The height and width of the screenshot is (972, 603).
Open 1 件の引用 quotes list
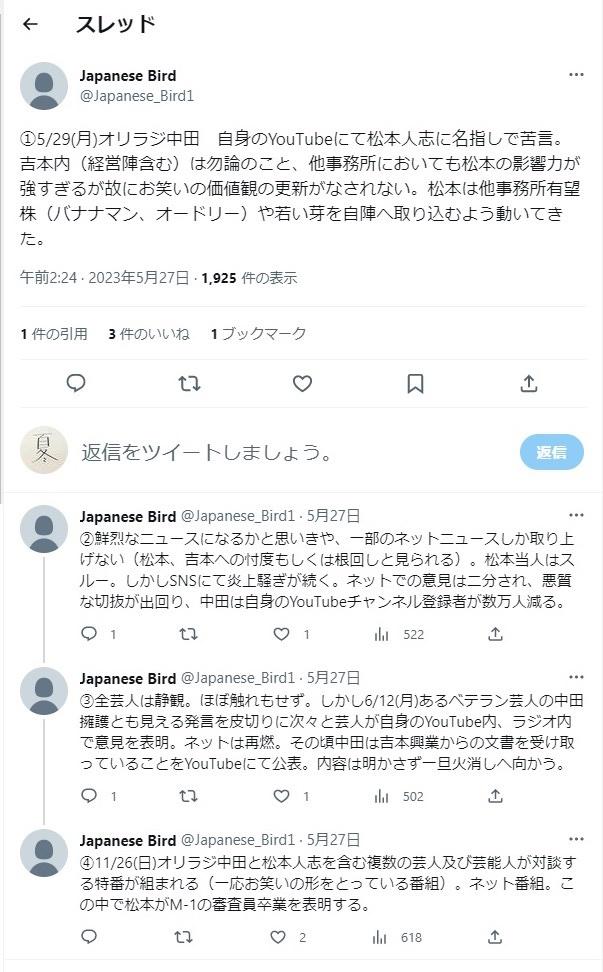(54, 333)
